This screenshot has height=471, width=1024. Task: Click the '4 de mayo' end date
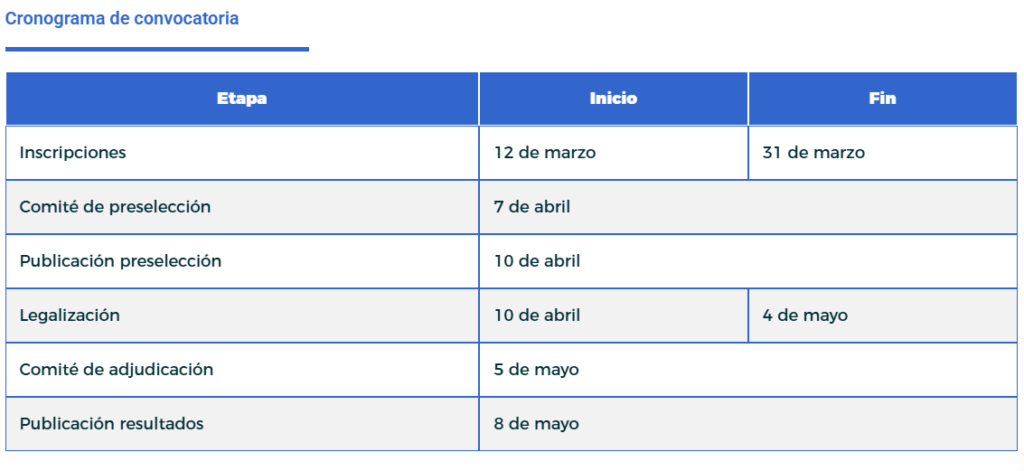click(805, 315)
